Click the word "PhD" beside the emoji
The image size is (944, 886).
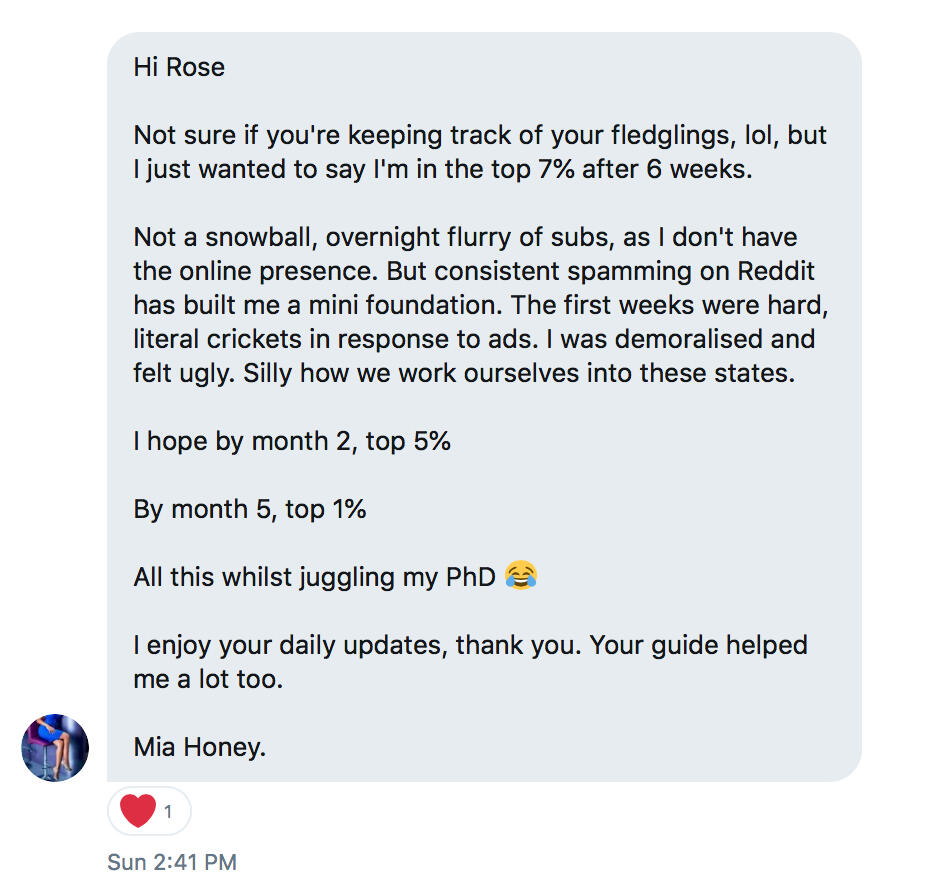tap(470, 577)
